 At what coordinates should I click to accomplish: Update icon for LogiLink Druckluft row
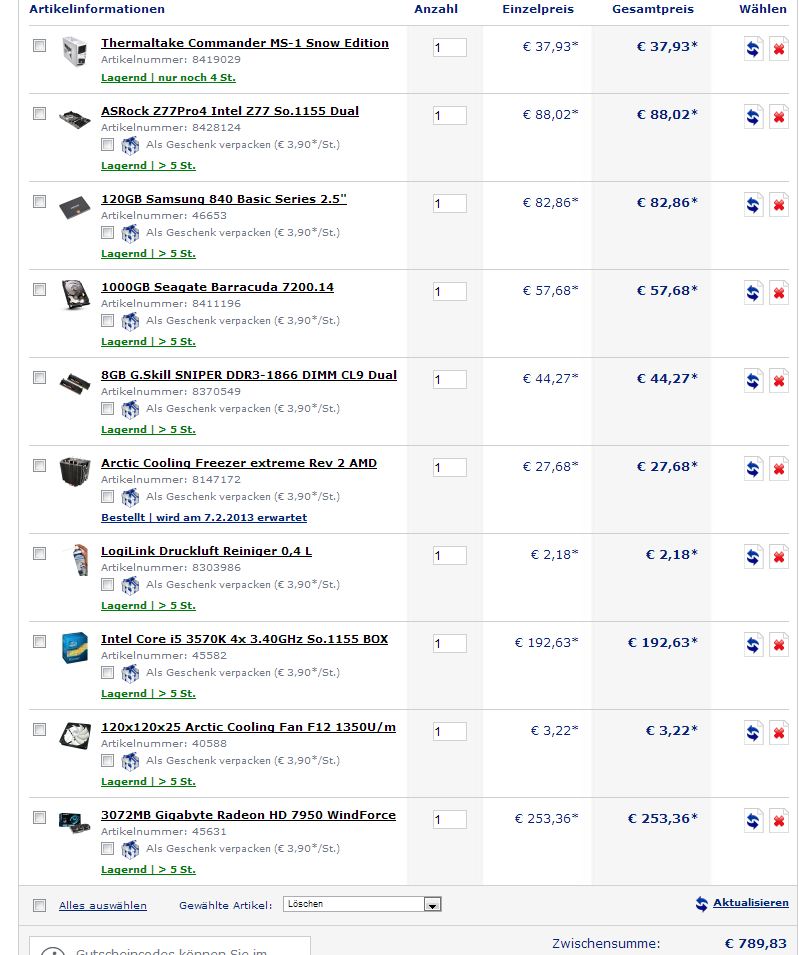coord(753,557)
